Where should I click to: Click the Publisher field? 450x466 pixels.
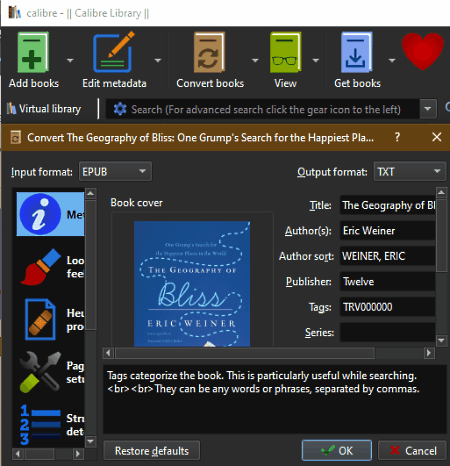388,281
